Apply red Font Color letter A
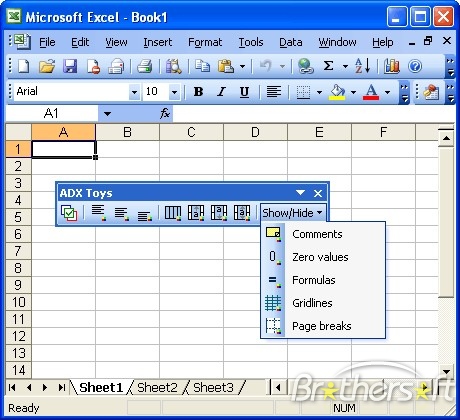 click(x=372, y=92)
